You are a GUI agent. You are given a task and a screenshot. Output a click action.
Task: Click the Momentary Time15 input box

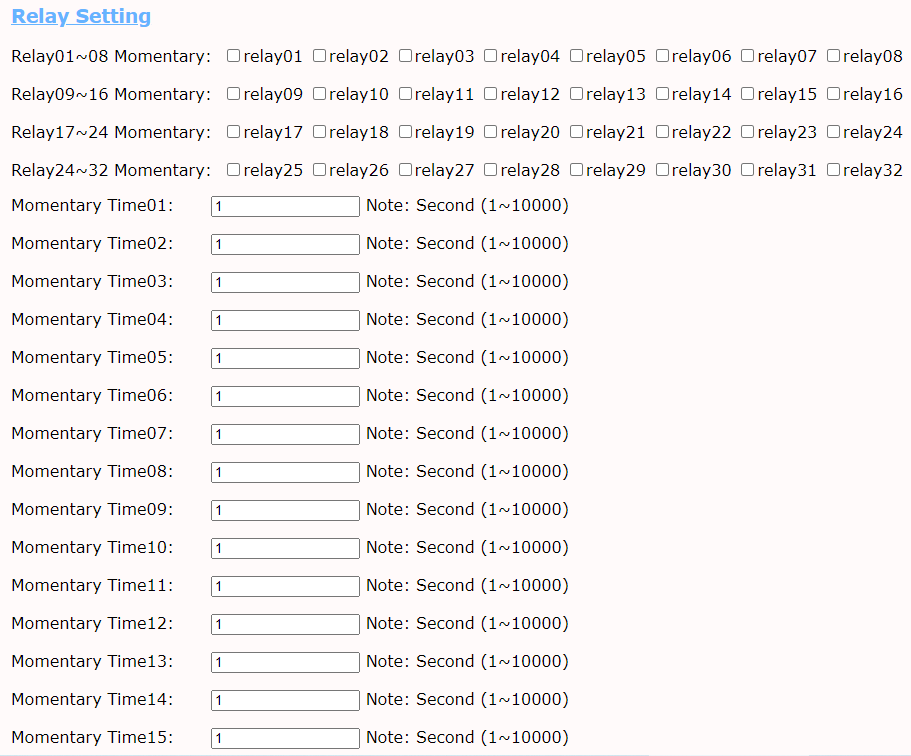point(285,739)
